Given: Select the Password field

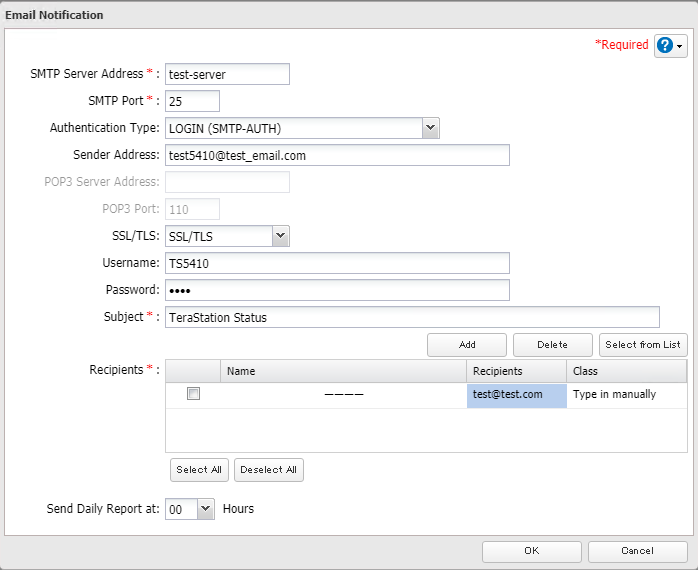Looking at the screenshot, I should point(337,290).
